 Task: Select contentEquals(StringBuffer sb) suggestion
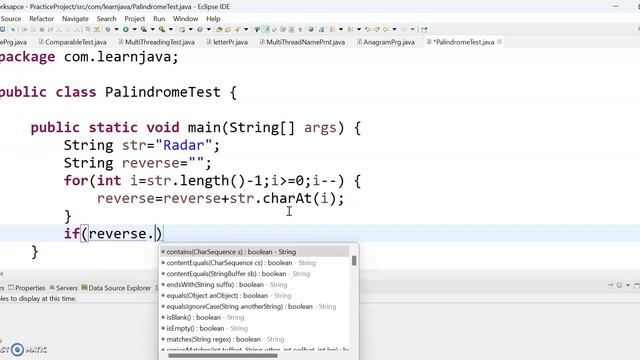coord(254,274)
